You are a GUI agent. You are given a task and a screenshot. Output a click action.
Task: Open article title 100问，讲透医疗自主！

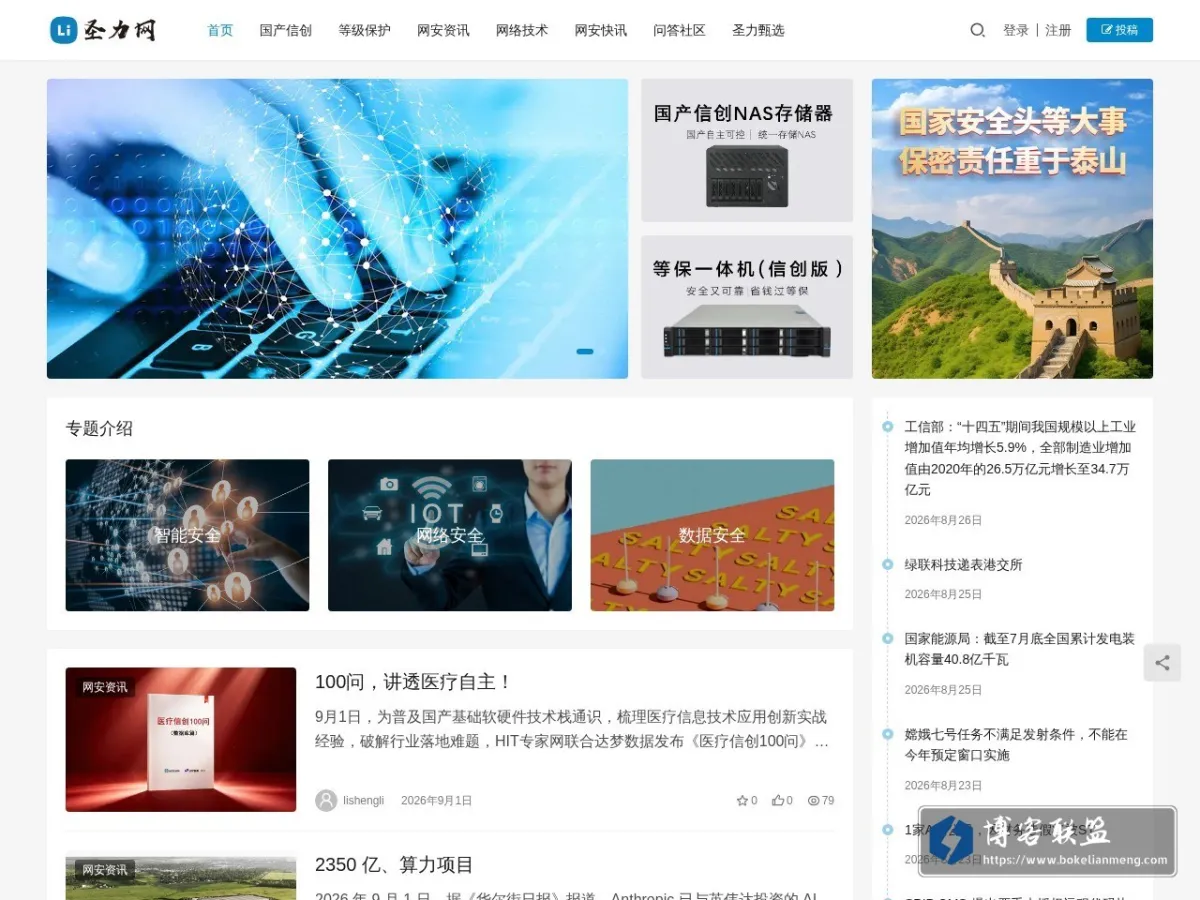(414, 682)
